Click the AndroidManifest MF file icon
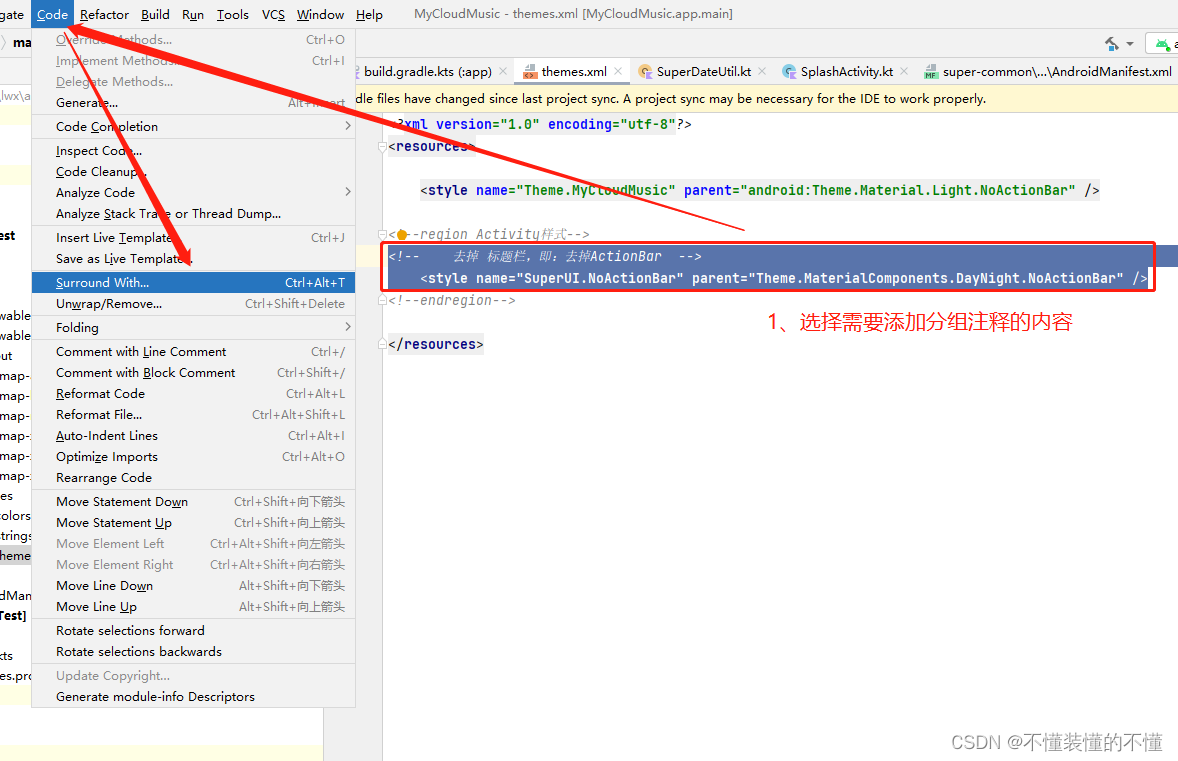The image size is (1178, 761). click(931, 72)
